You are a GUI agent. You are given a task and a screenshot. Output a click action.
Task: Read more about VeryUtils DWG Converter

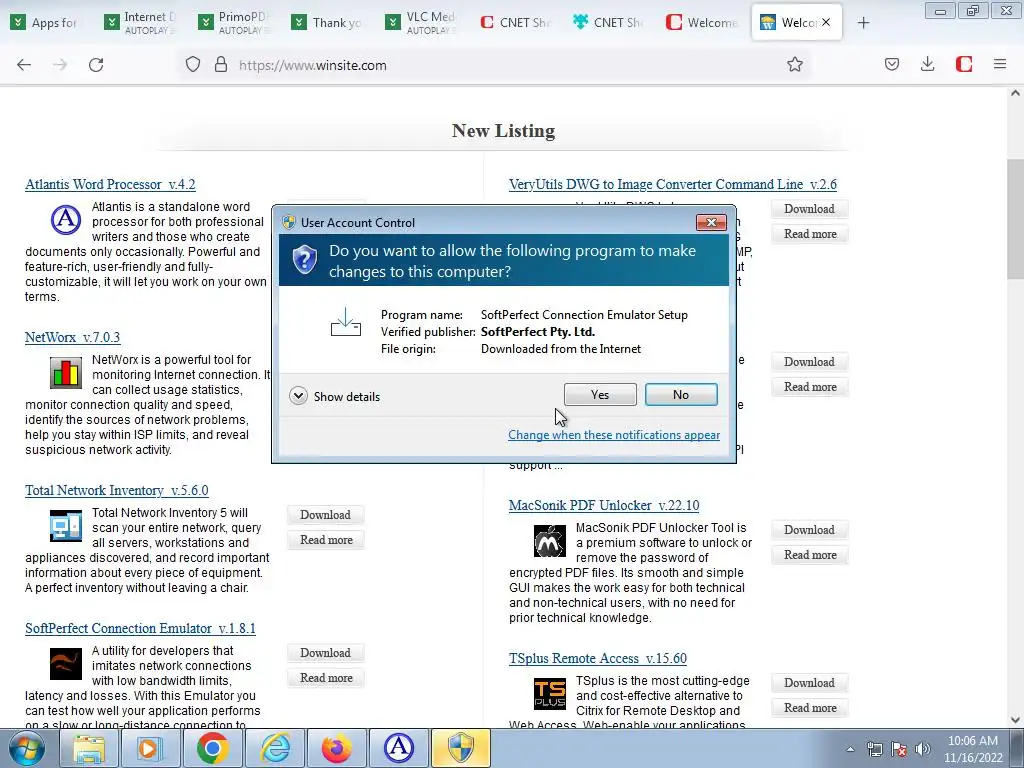tap(810, 234)
